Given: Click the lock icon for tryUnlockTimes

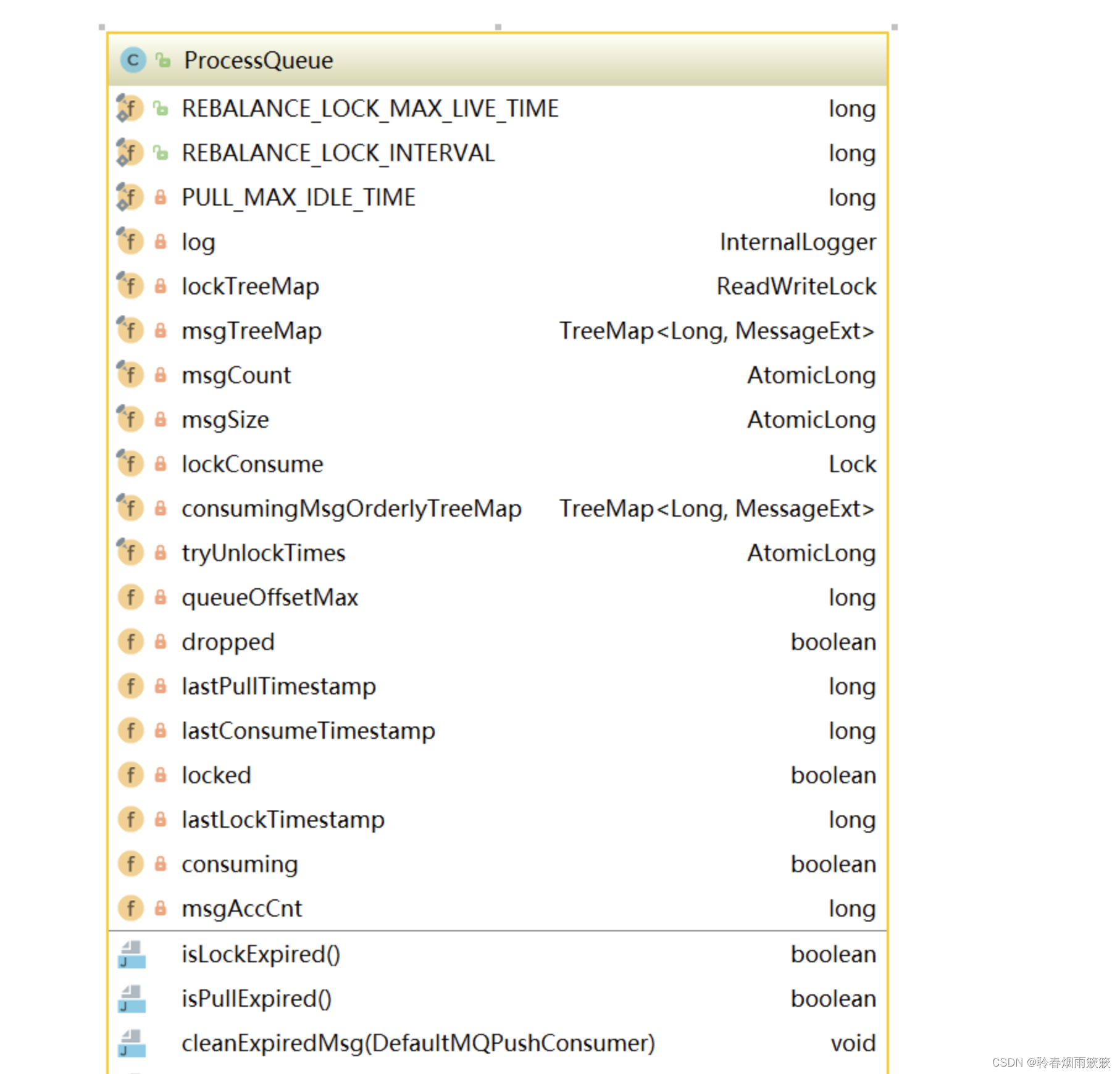Looking at the screenshot, I should [x=161, y=552].
